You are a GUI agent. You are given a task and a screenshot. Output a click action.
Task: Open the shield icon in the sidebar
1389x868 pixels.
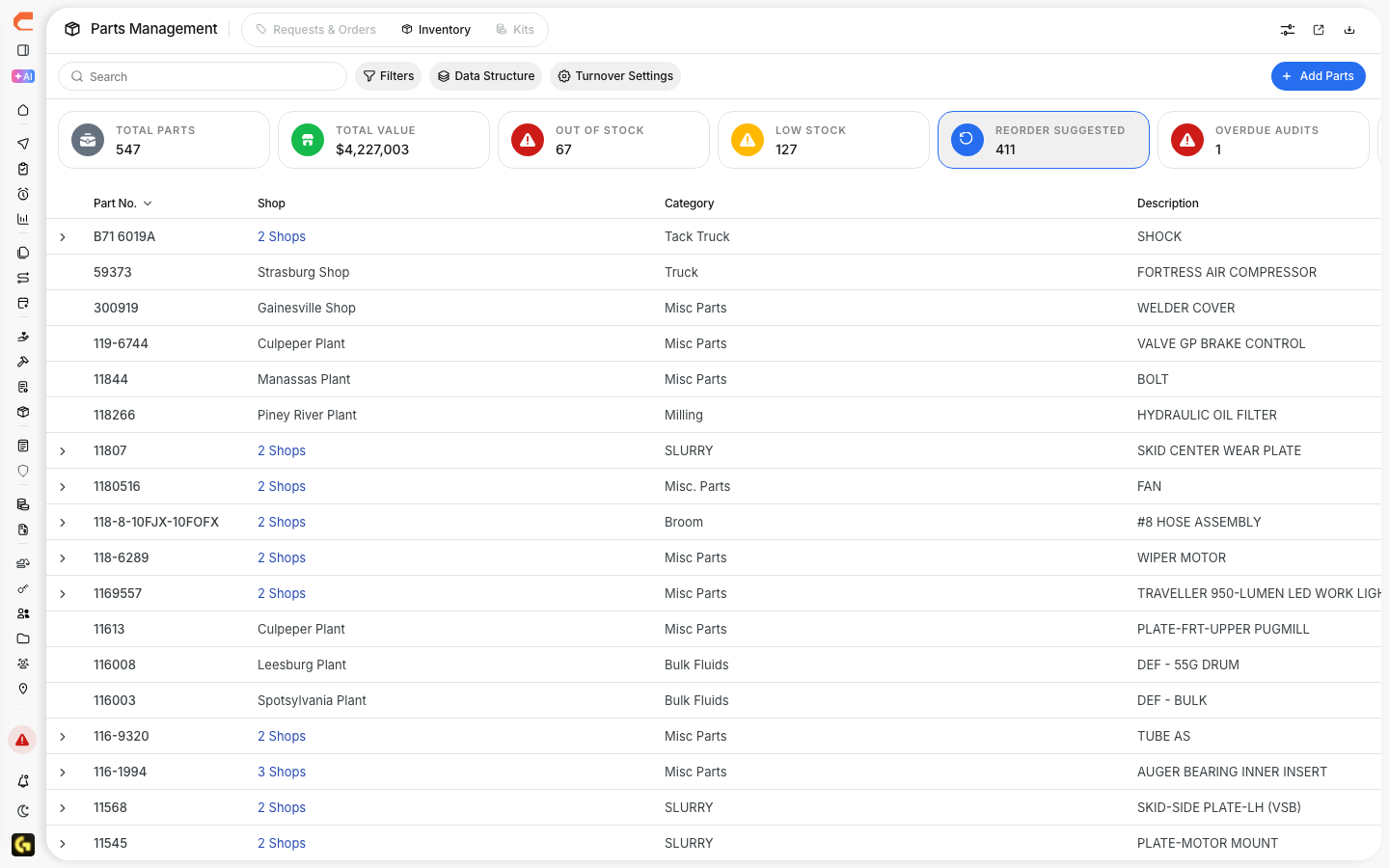[x=23, y=471]
